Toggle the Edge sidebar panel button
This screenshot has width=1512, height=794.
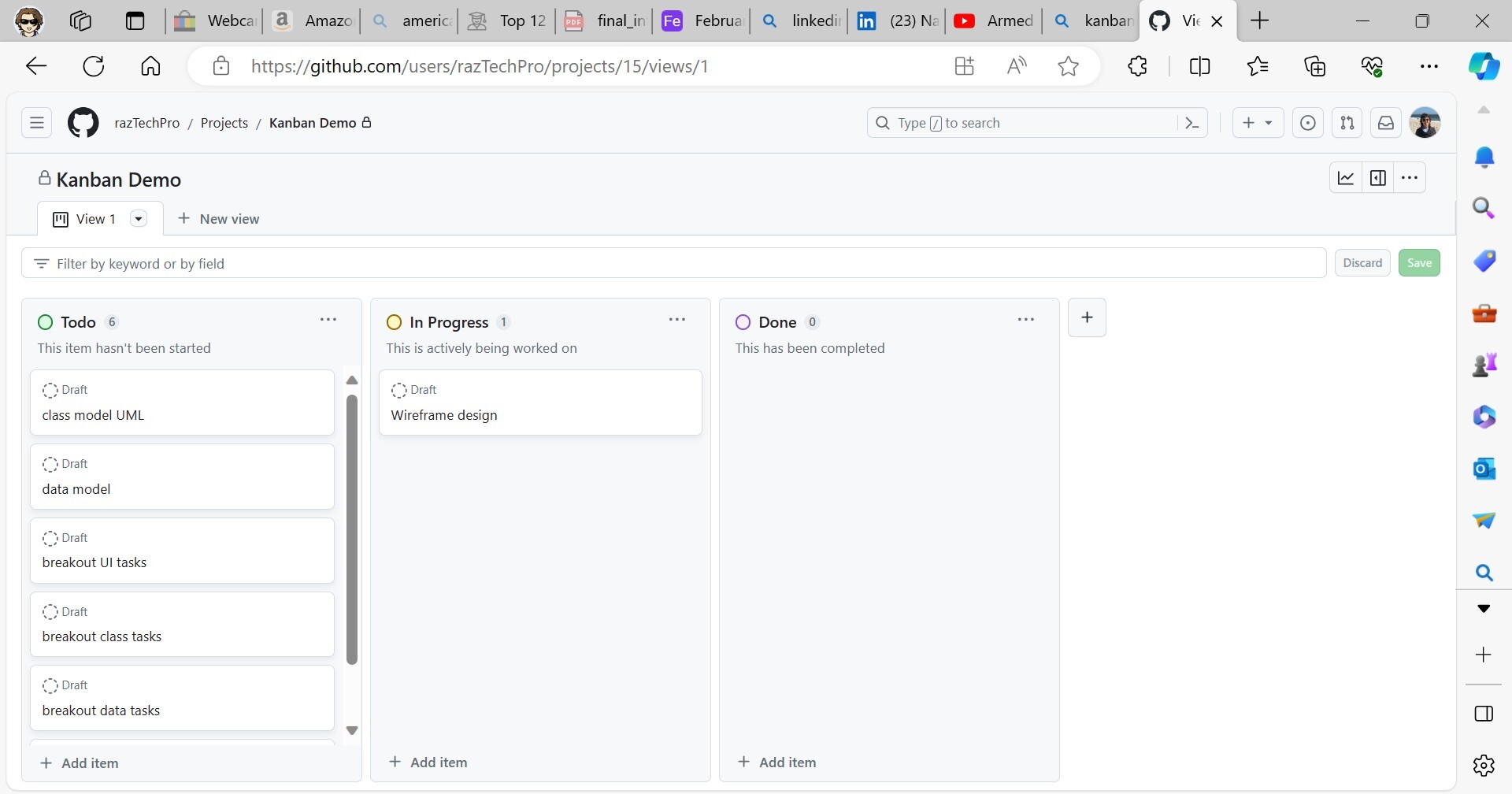[1484, 713]
